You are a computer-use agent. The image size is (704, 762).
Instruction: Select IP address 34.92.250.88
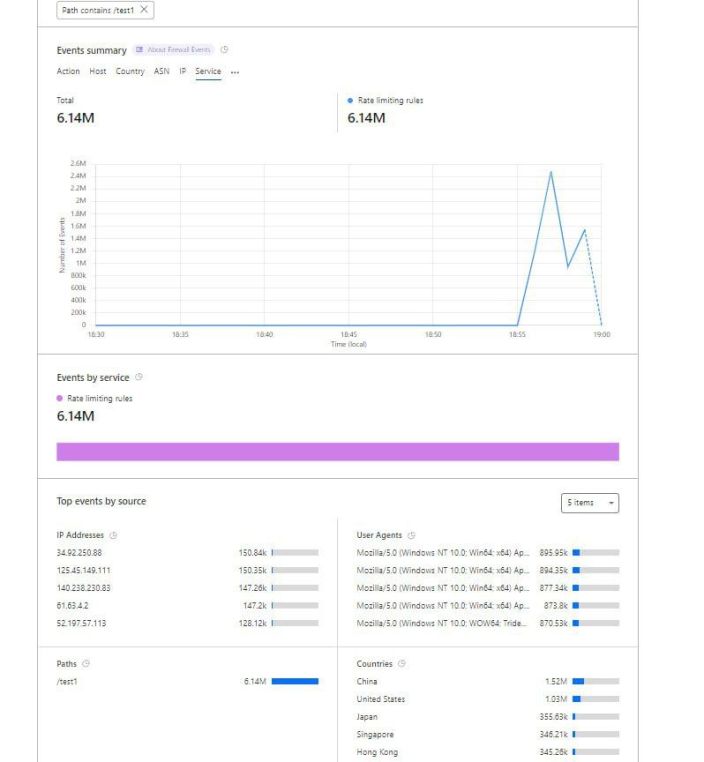coord(79,553)
